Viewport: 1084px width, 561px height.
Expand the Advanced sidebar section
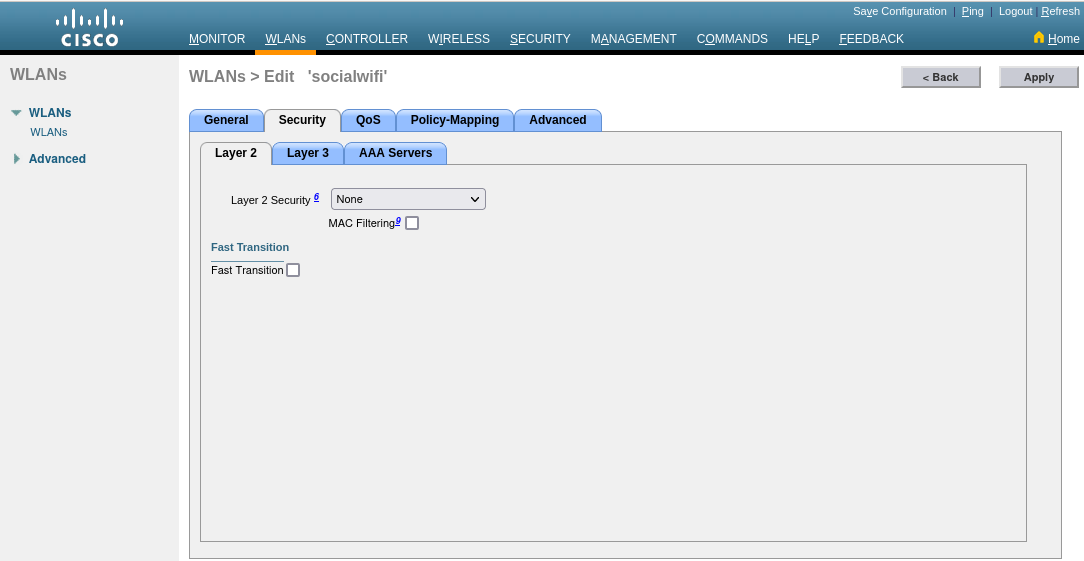16,159
